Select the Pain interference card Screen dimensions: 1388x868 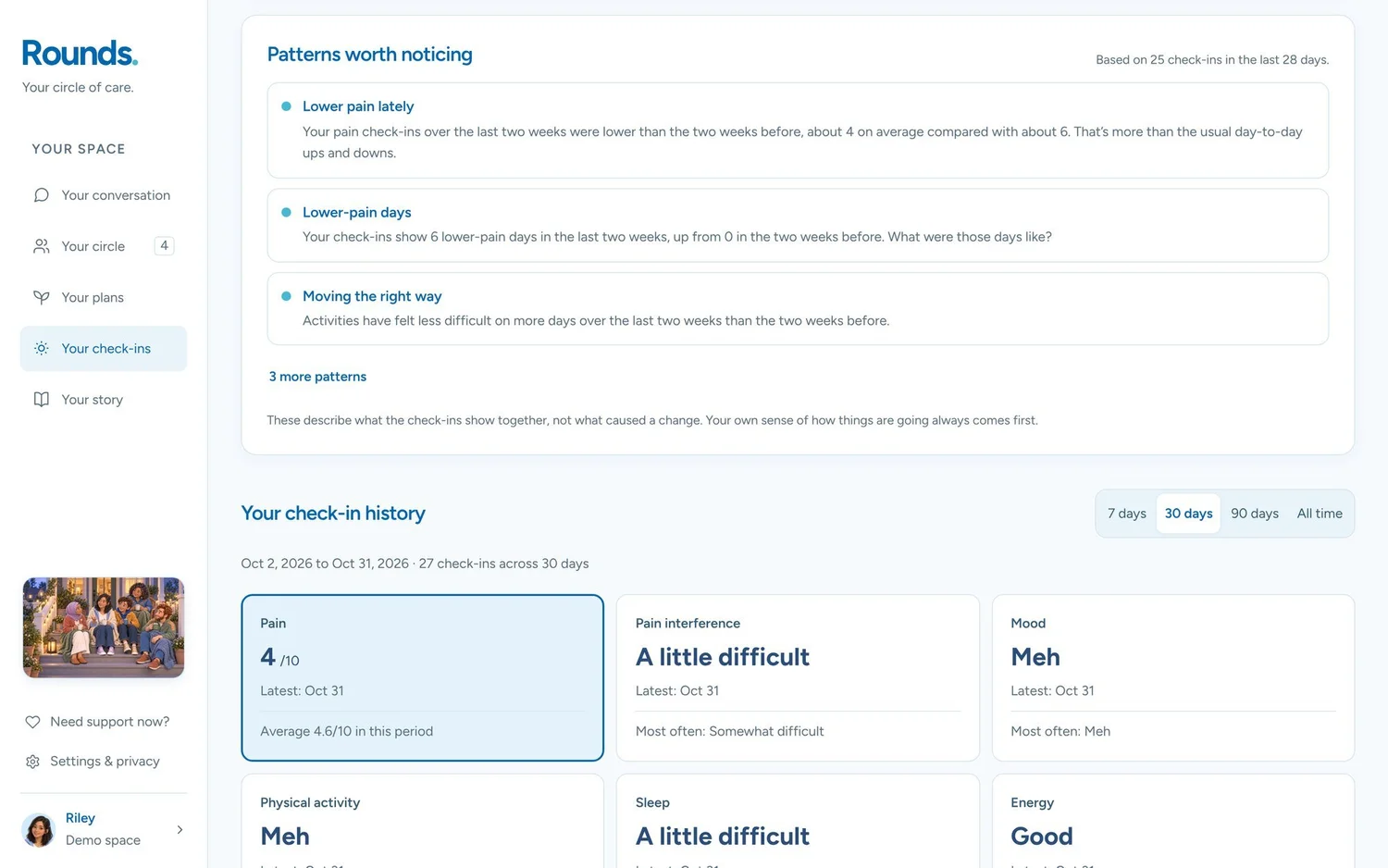[x=798, y=677]
